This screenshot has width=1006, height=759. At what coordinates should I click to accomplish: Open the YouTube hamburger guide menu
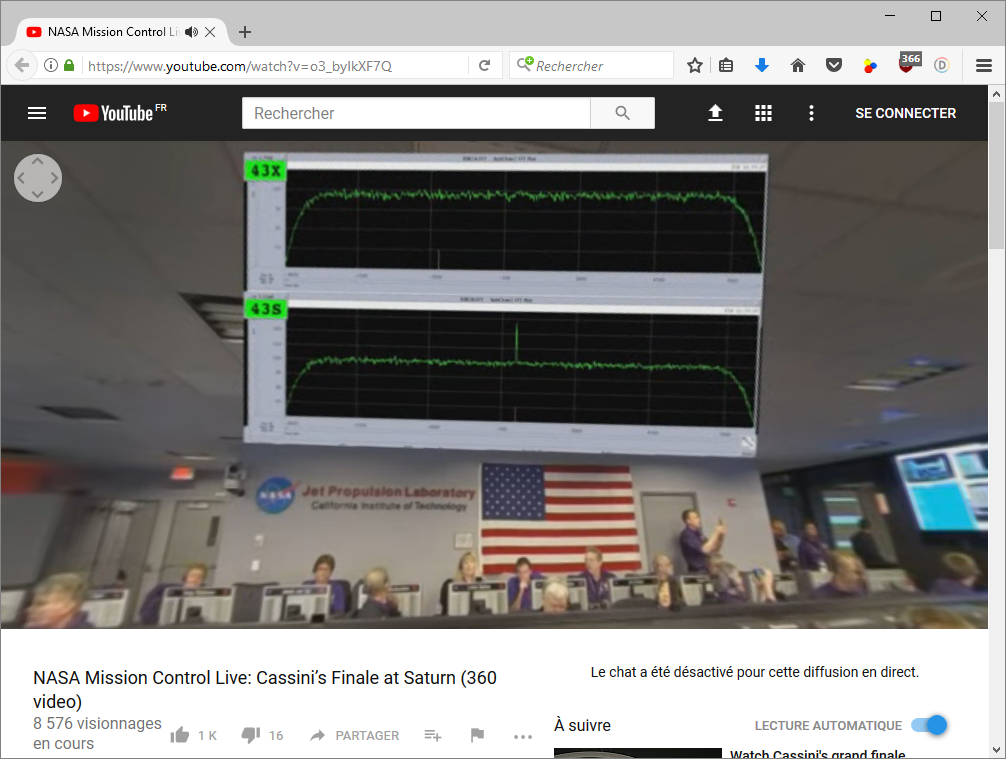pos(37,113)
